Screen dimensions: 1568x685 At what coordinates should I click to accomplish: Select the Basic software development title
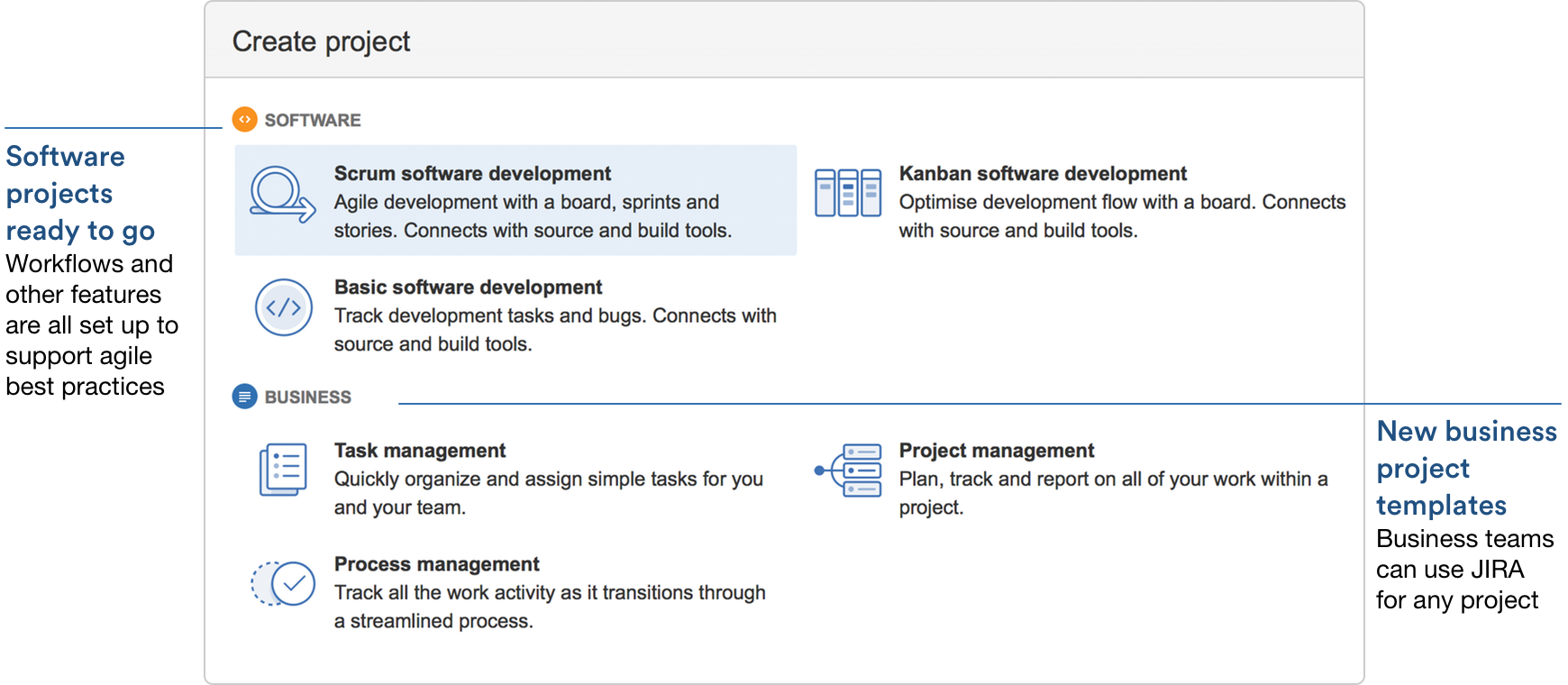pyautogui.click(x=468, y=288)
